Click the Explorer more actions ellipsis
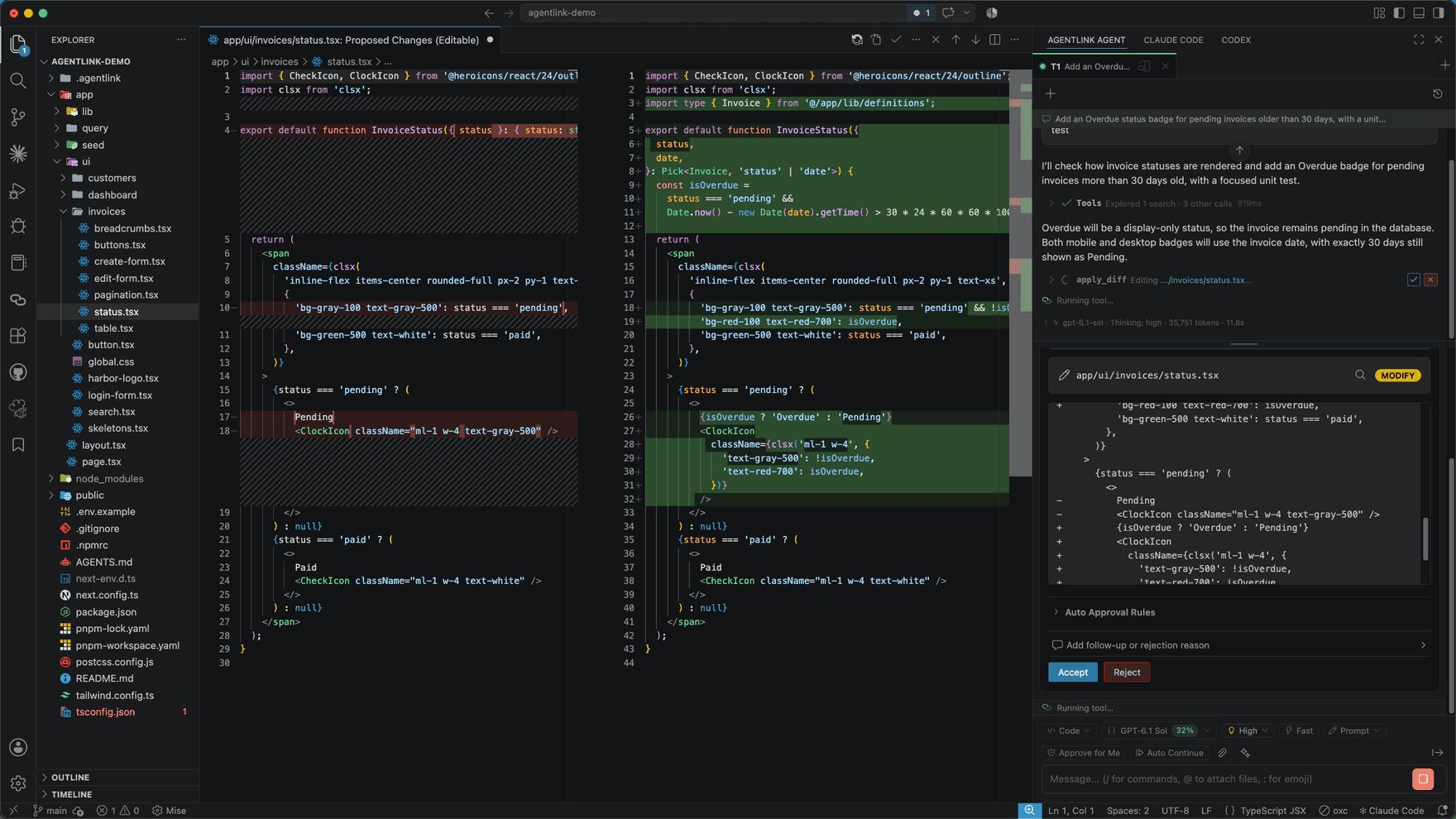The height and width of the screenshot is (819, 1456). [181, 40]
